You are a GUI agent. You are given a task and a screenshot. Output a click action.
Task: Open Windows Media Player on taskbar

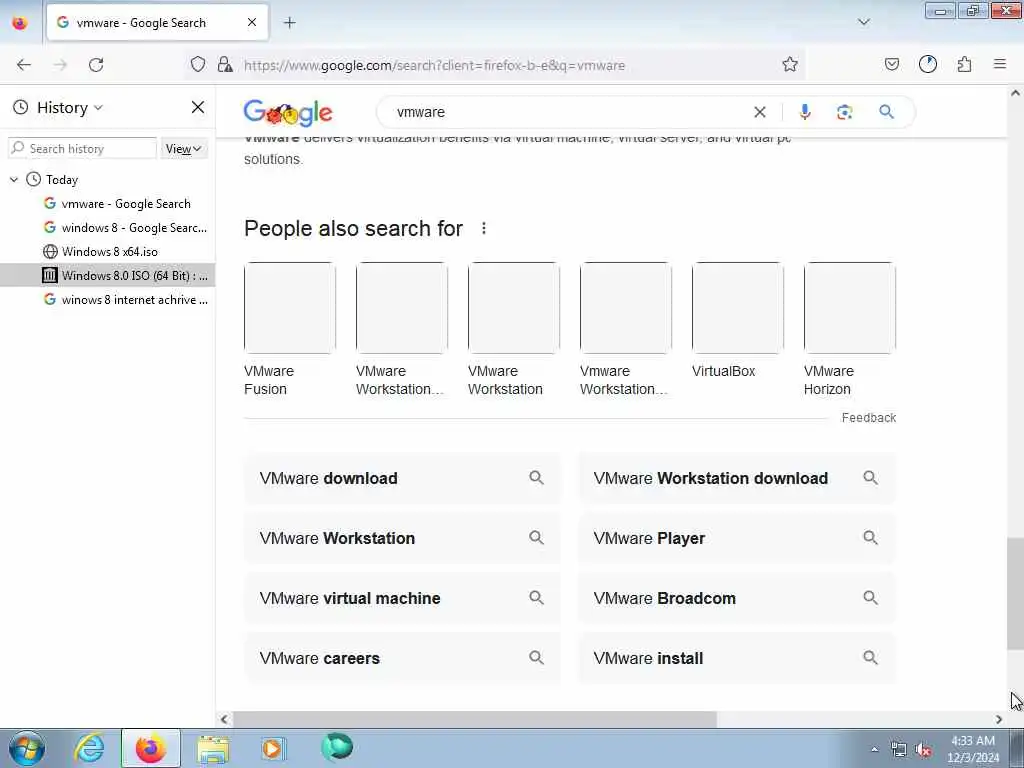[x=272, y=748]
